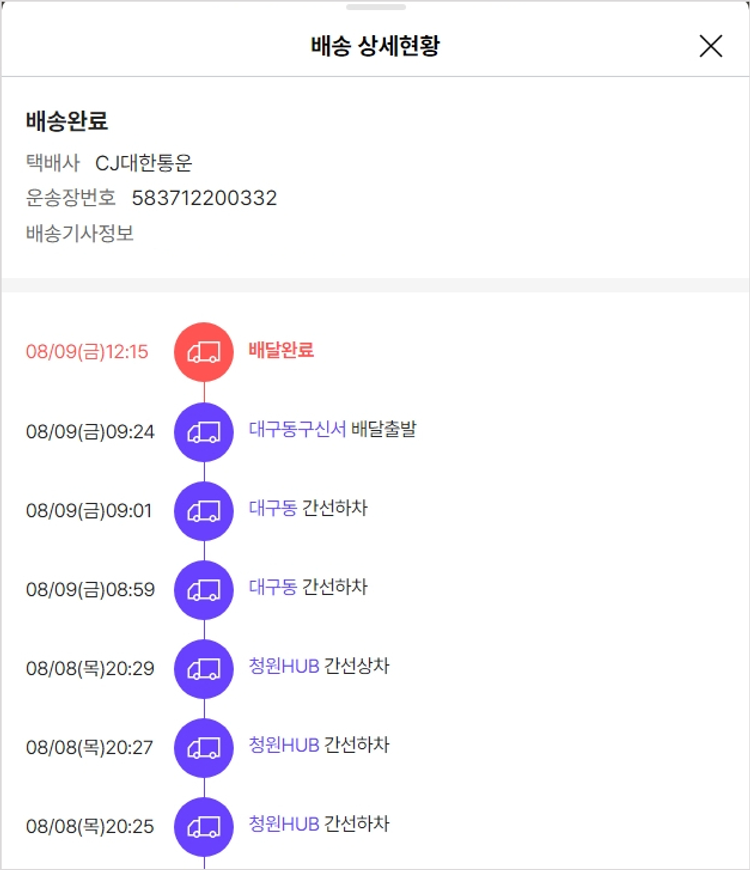Screen dimensions: 750x870
Task: Click truck icon at 08/08(목)20:25
Action: pos(204,826)
